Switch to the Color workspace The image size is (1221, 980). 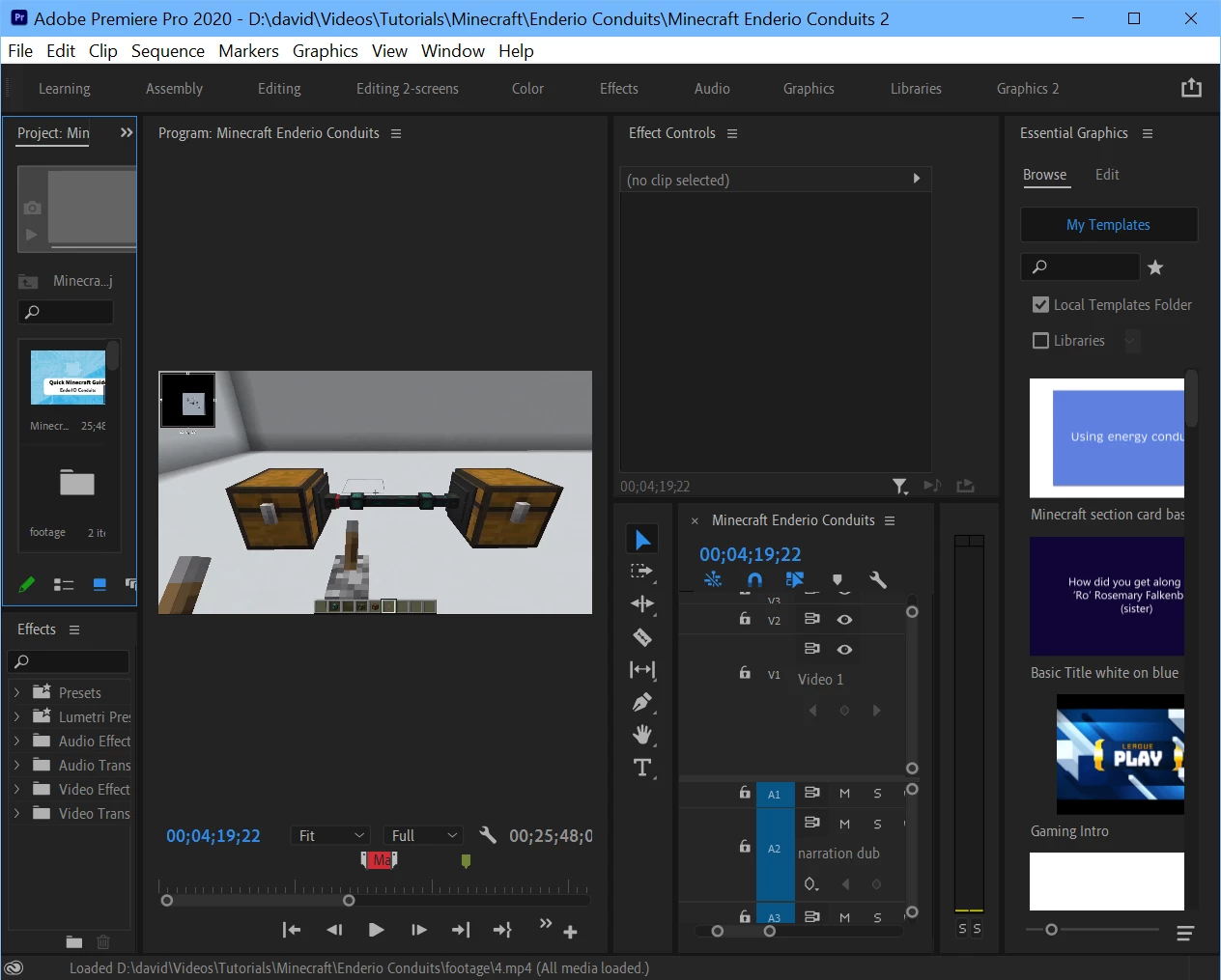point(527,88)
